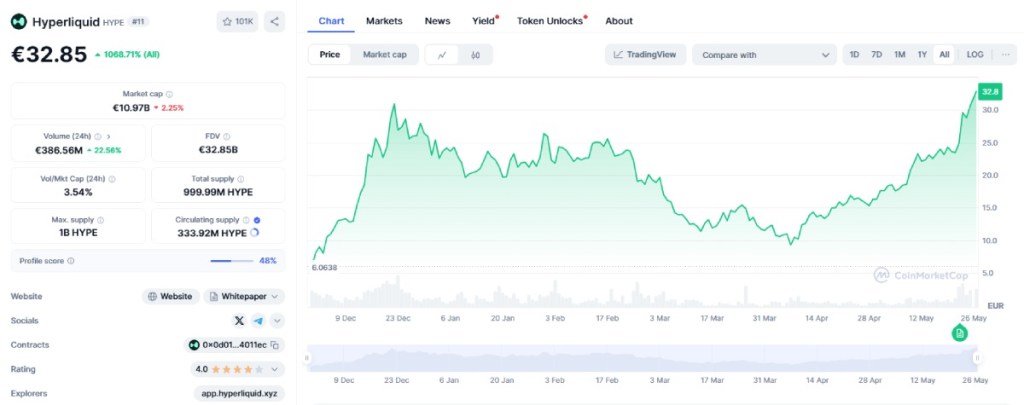Open the Markets tab
Viewport: 1024px width, 405px height.
(384, 21)
